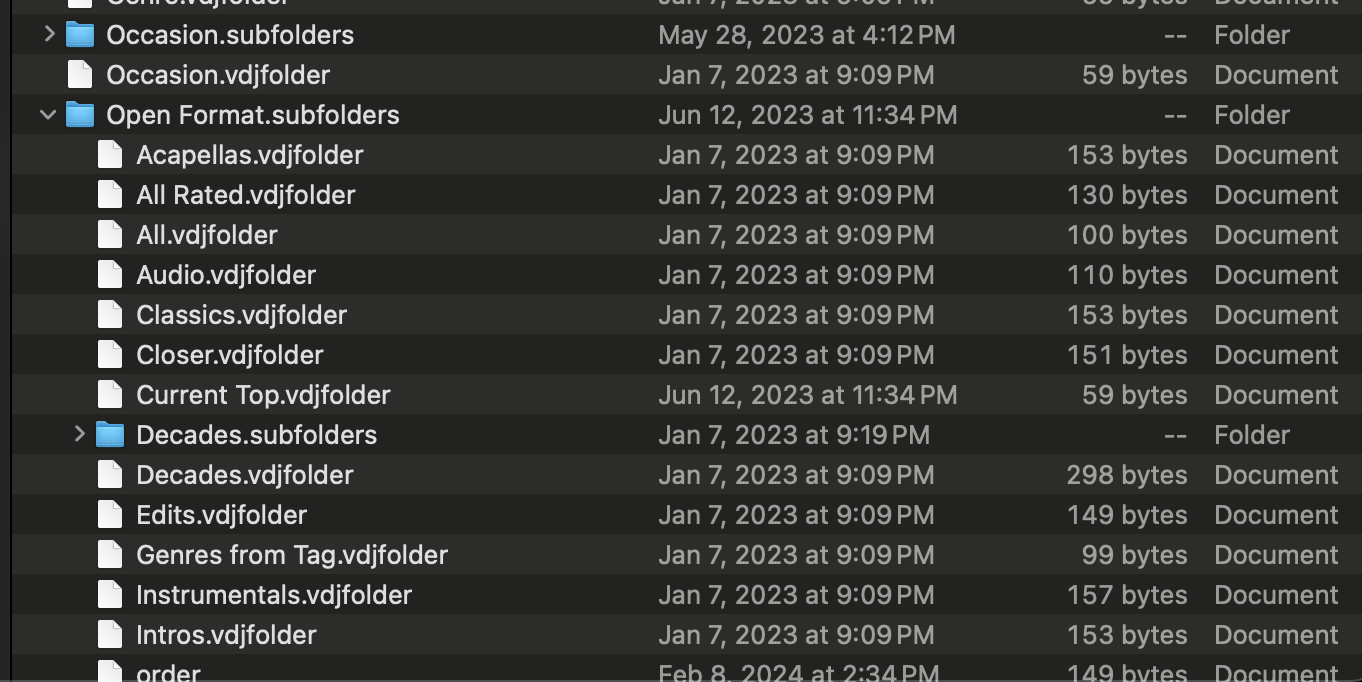
Task: Select the Edits.vdjfolder file name
Action: click(221, 515)
